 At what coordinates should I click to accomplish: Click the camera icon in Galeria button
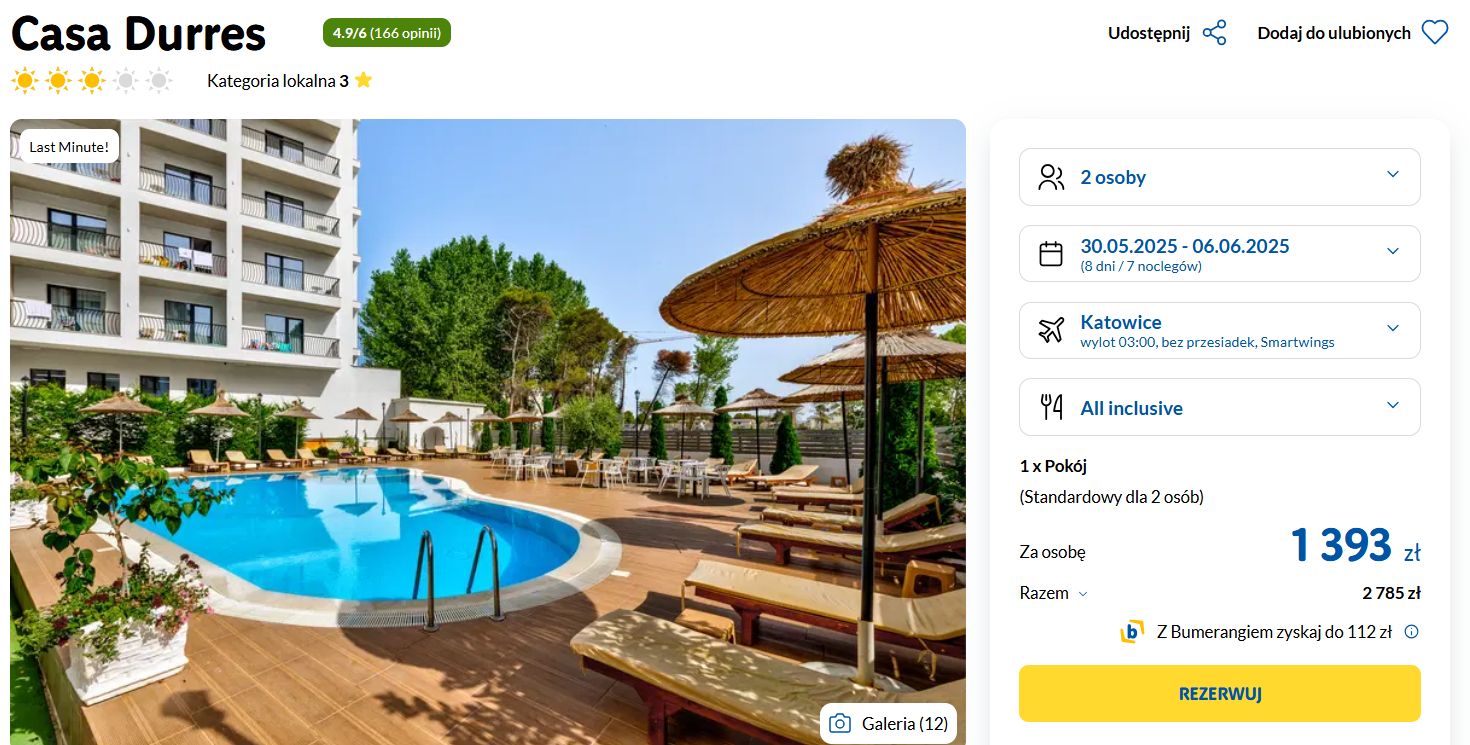tap(840, 724)
